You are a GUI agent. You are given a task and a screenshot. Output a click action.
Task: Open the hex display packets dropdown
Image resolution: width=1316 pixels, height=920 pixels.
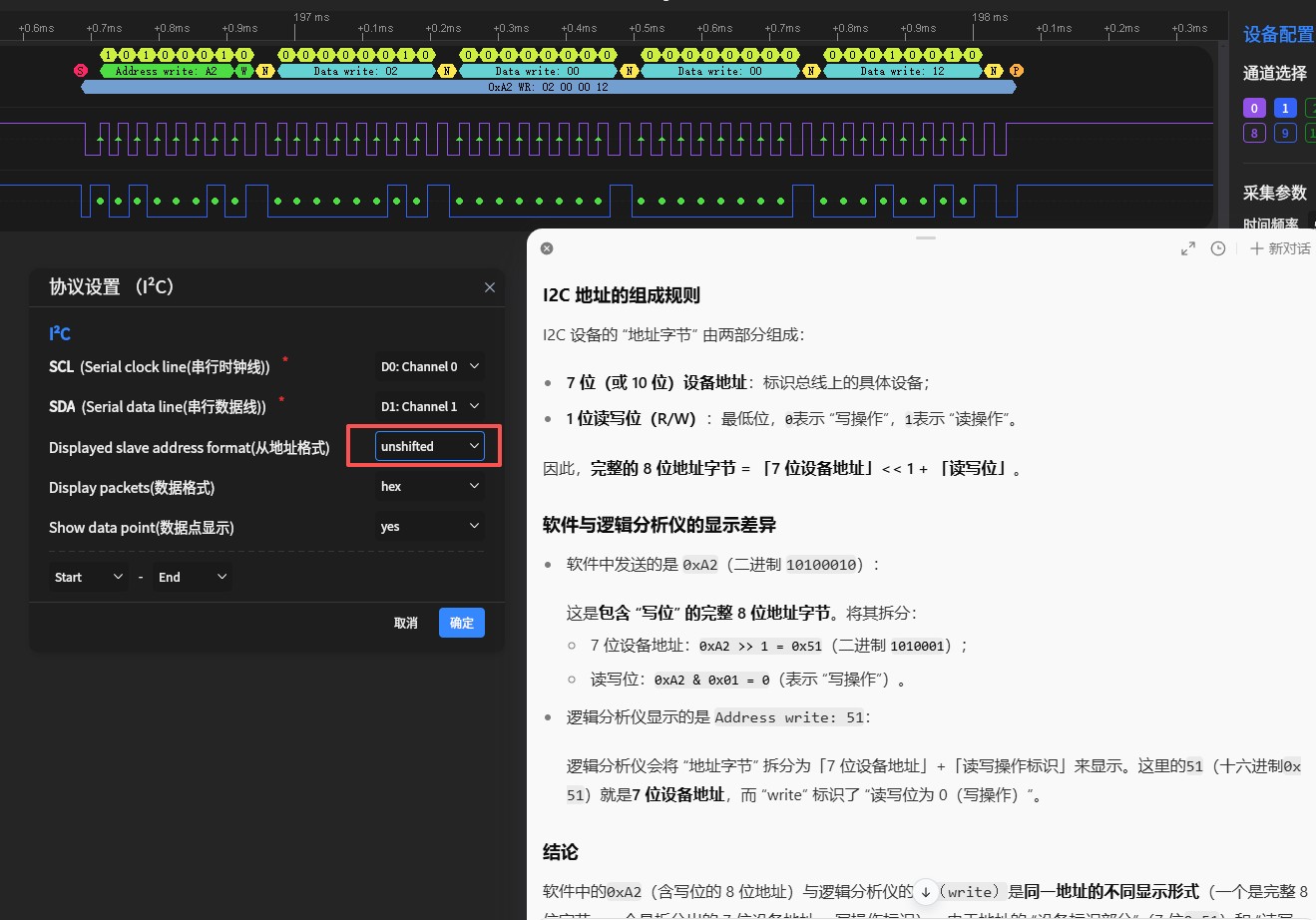point(429,486)
